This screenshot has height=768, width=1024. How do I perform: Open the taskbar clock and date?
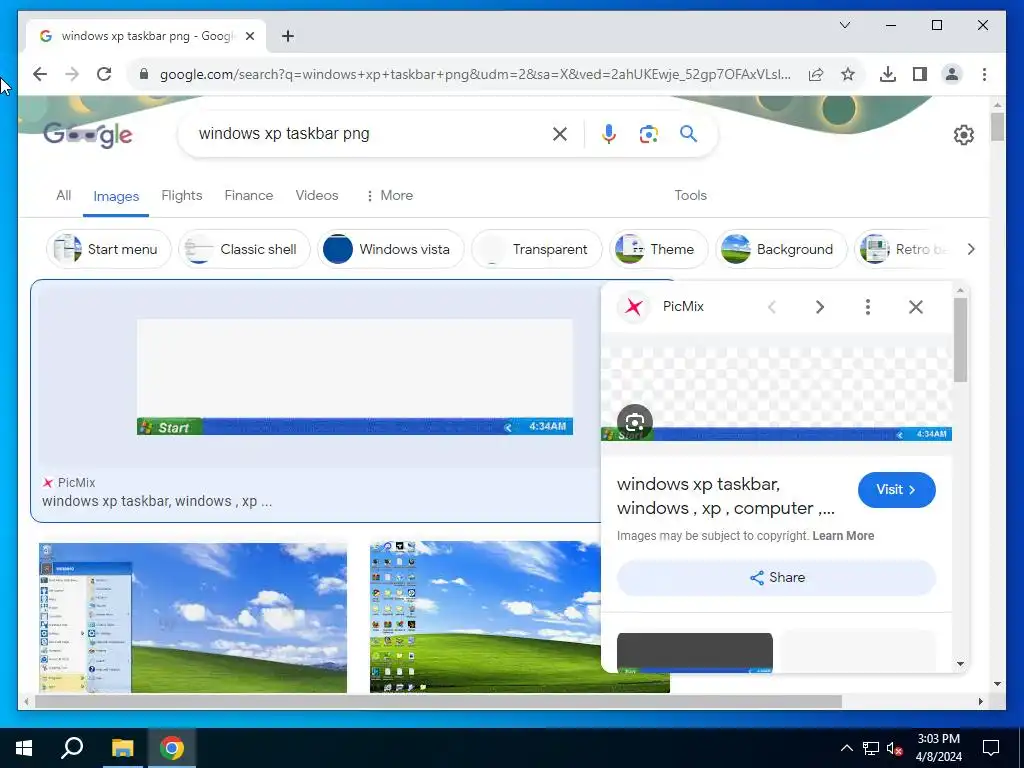pyautogui.click(x=938, y=748)
